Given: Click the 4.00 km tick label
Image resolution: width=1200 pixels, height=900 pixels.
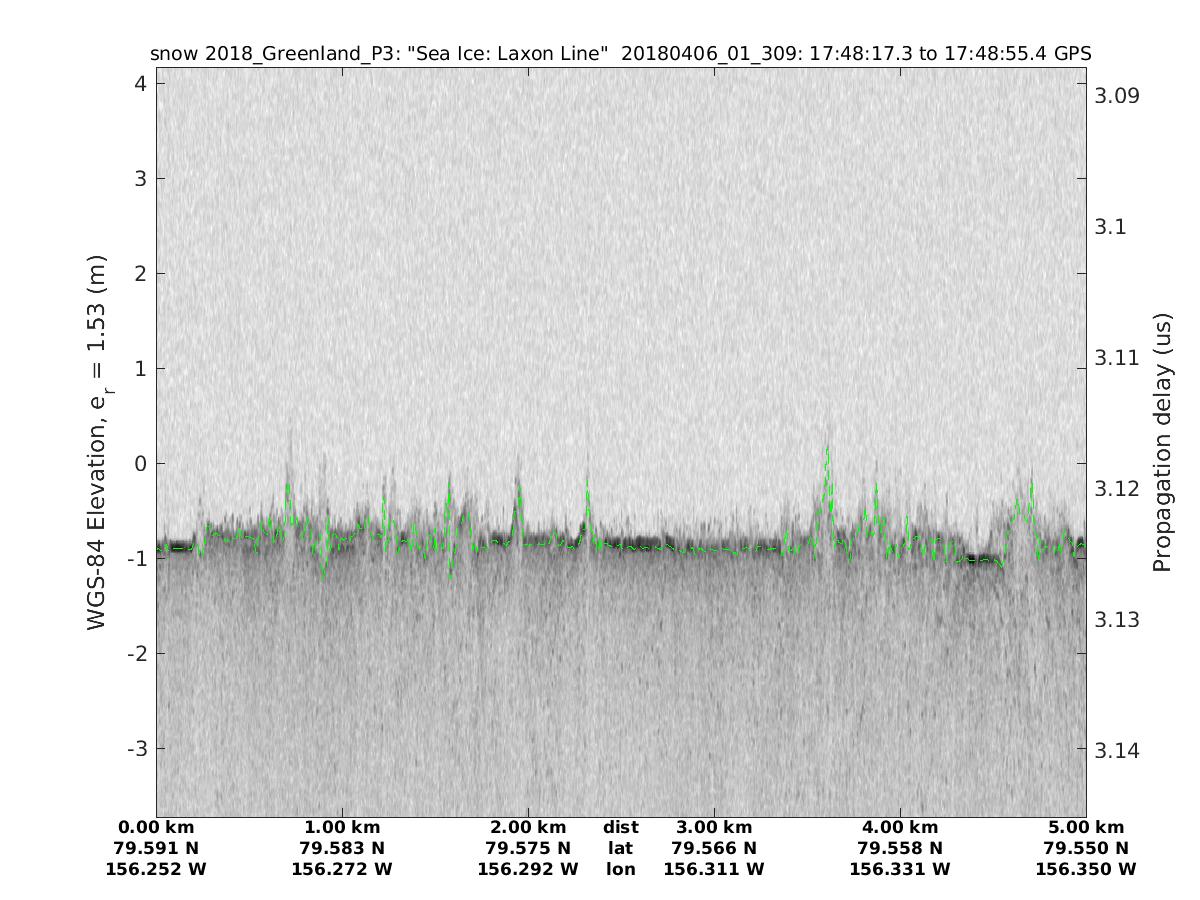Looking at the screenshot, I should point(900,828).
